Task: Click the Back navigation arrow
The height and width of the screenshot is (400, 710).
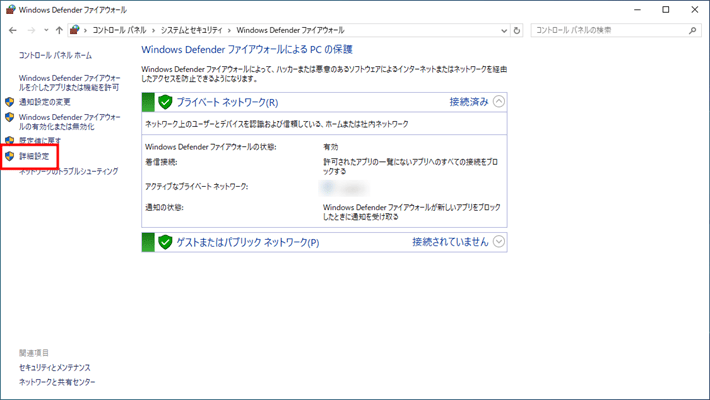Action: (x=13, y=30)
